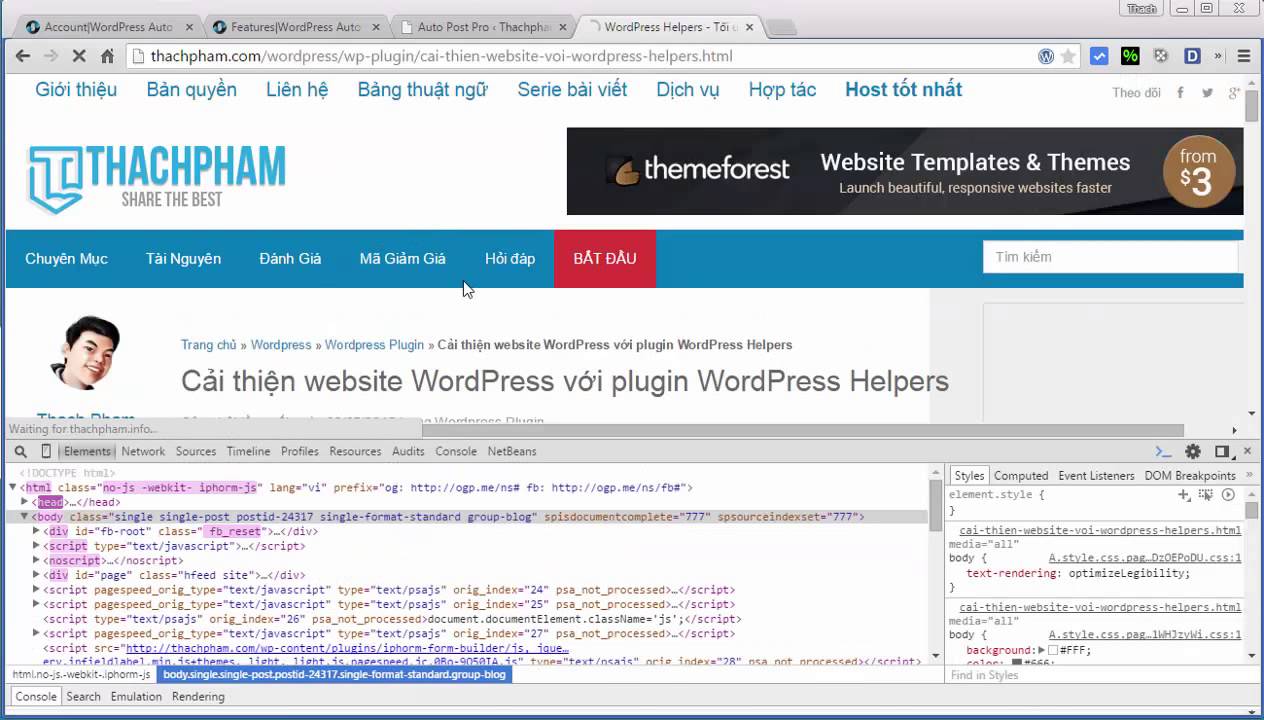Expand the head node
The width and height of the screenshot is (1264, 720).
coord(25,502)
